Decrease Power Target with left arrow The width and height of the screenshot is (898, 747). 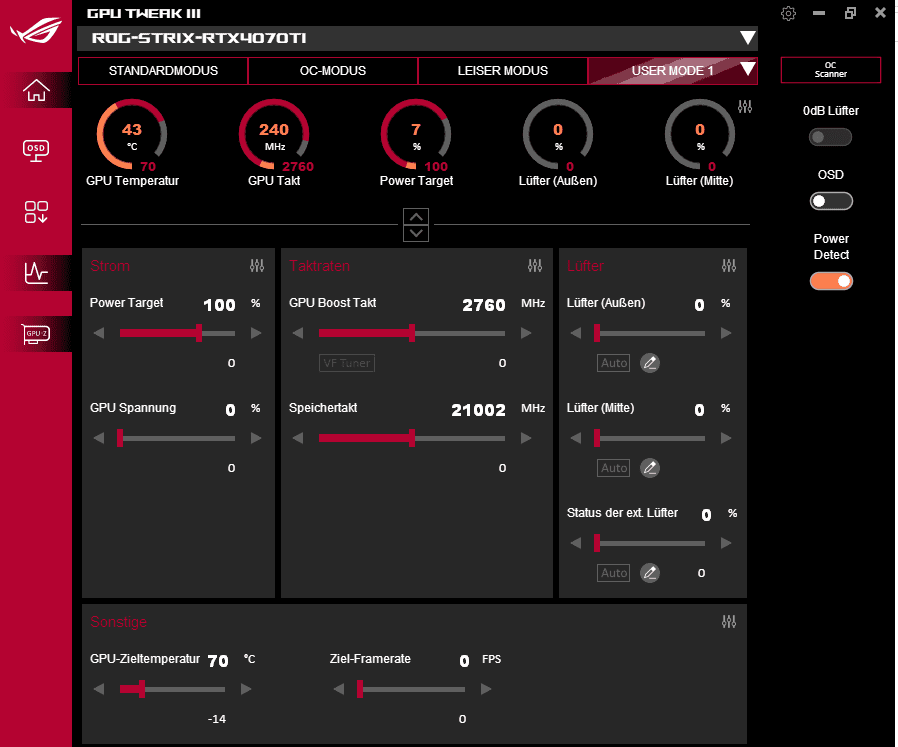99,333
